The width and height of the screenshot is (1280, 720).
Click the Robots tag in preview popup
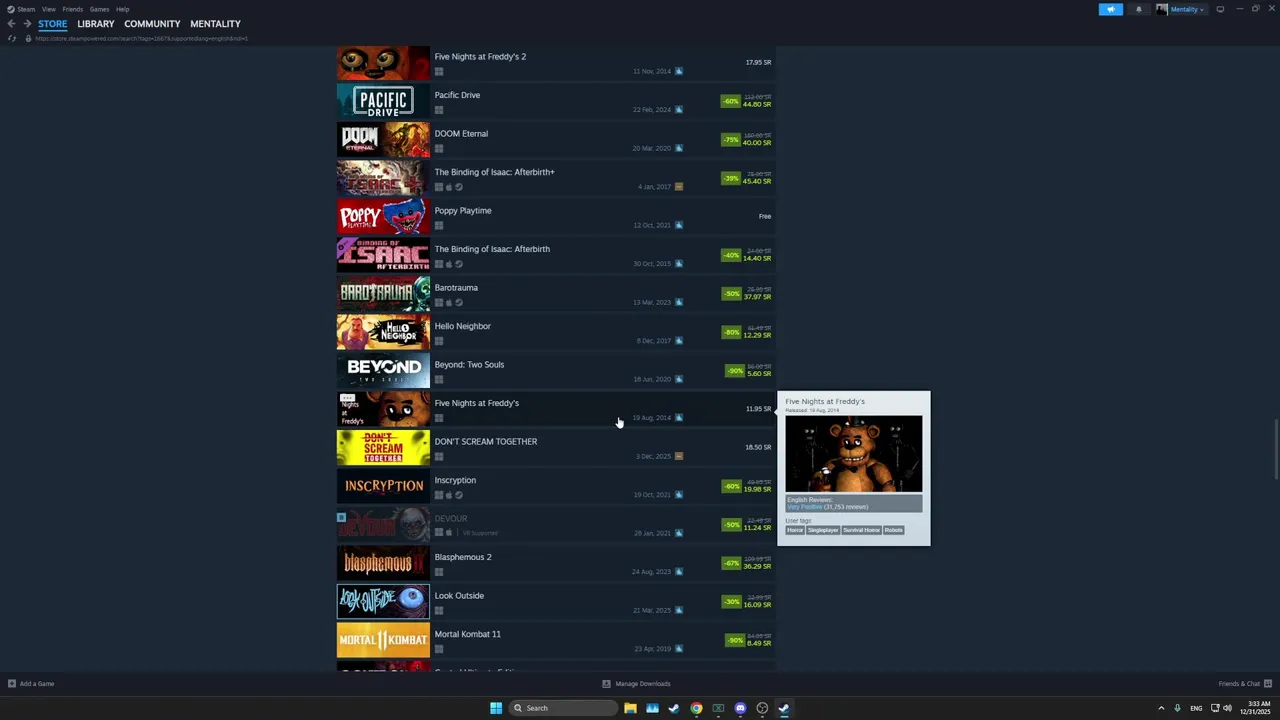pos(894,530)
